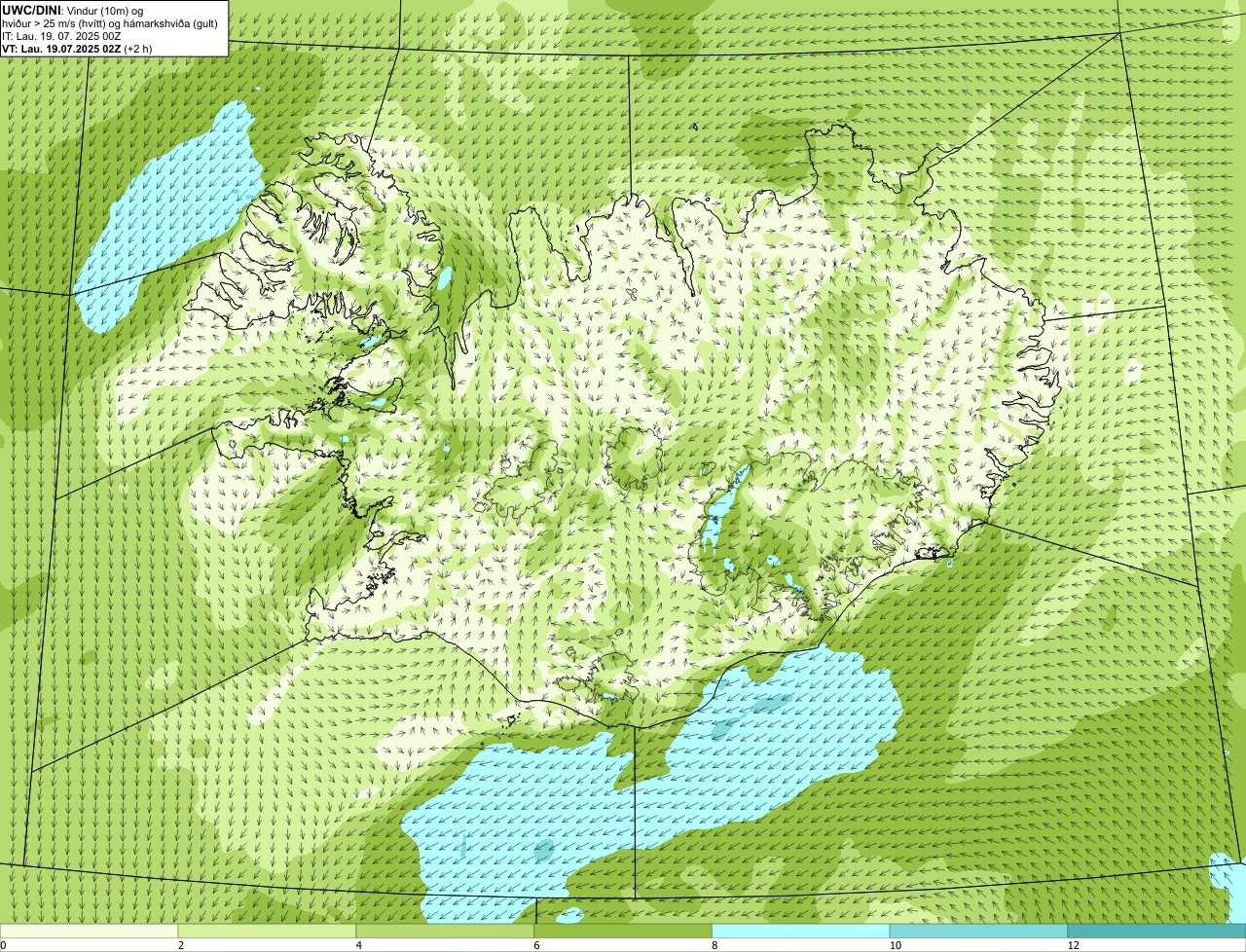Click the 'IT: Lau. 19. 07. 2025 00Z' line

click(x=62, y=36)
